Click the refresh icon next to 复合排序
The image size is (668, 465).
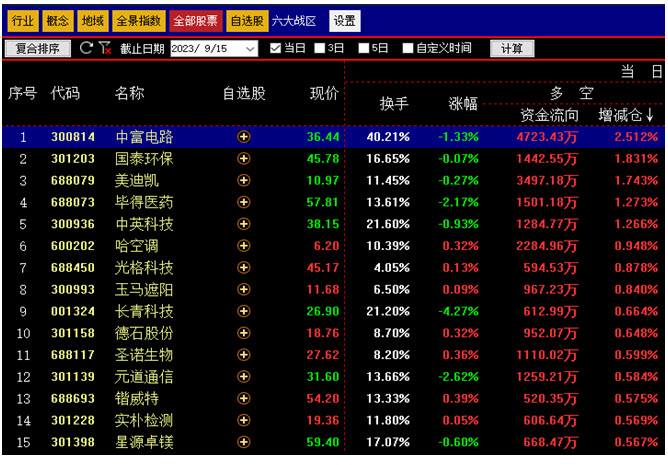click(86, 48)
